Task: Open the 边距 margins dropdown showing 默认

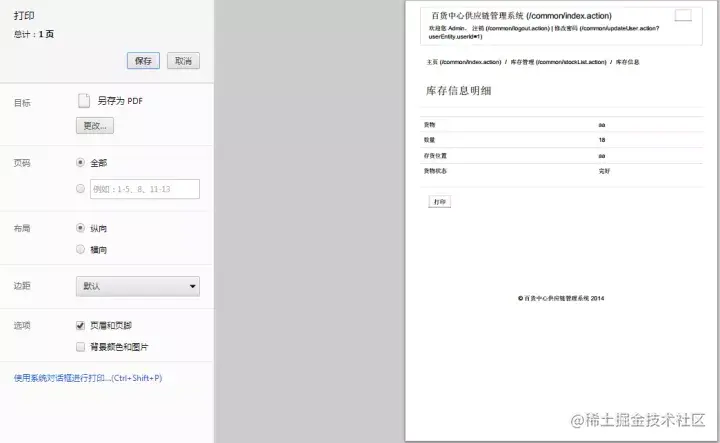Action: click(138, 286)
